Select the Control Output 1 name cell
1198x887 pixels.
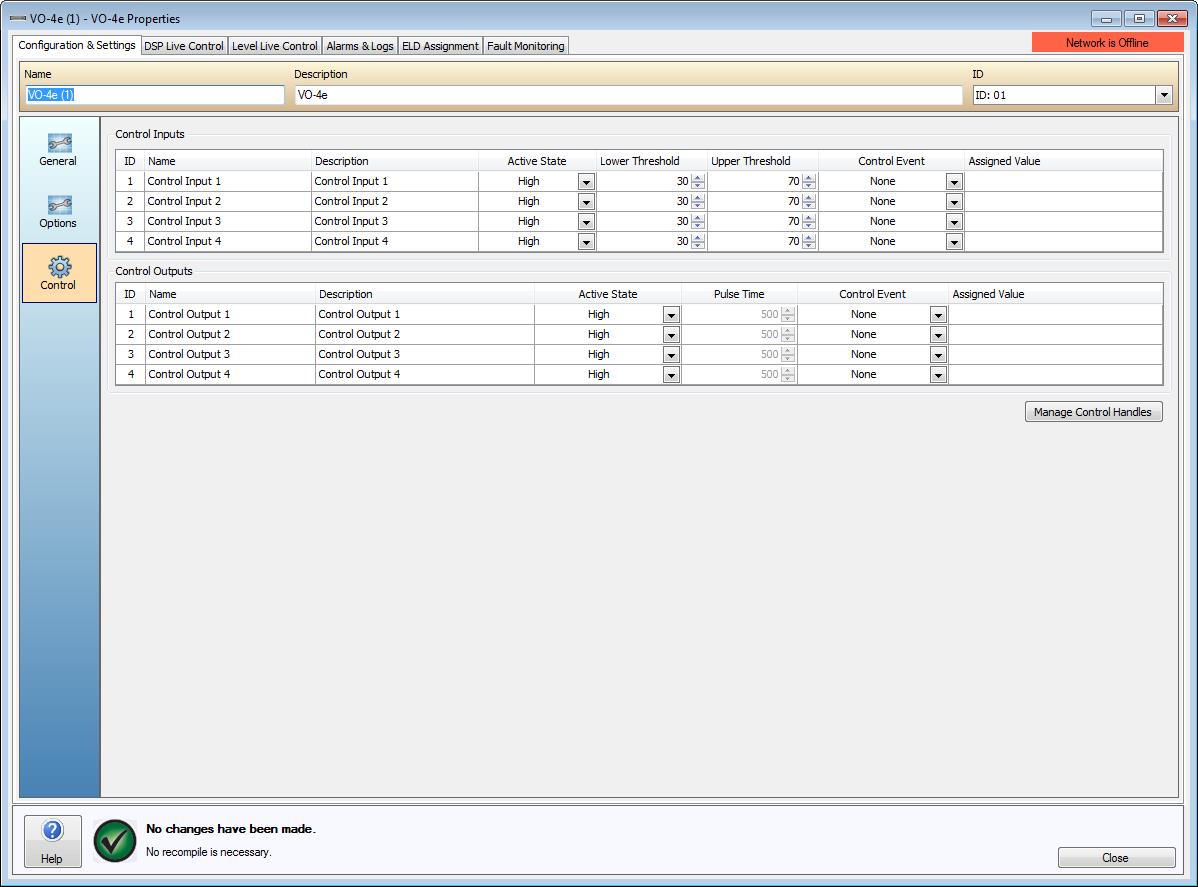(x=230, y=314)
